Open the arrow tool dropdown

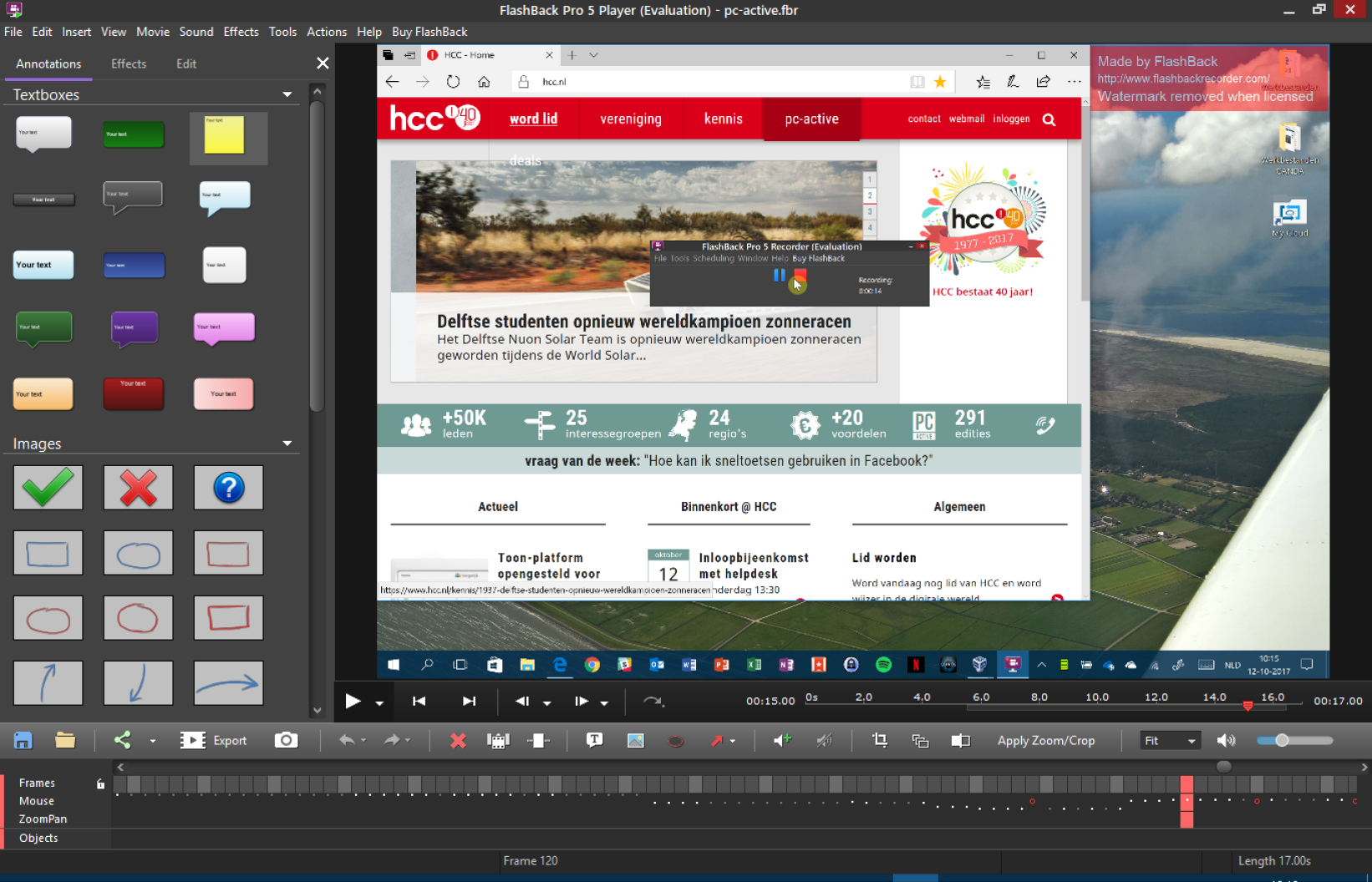tap(733, 741)
